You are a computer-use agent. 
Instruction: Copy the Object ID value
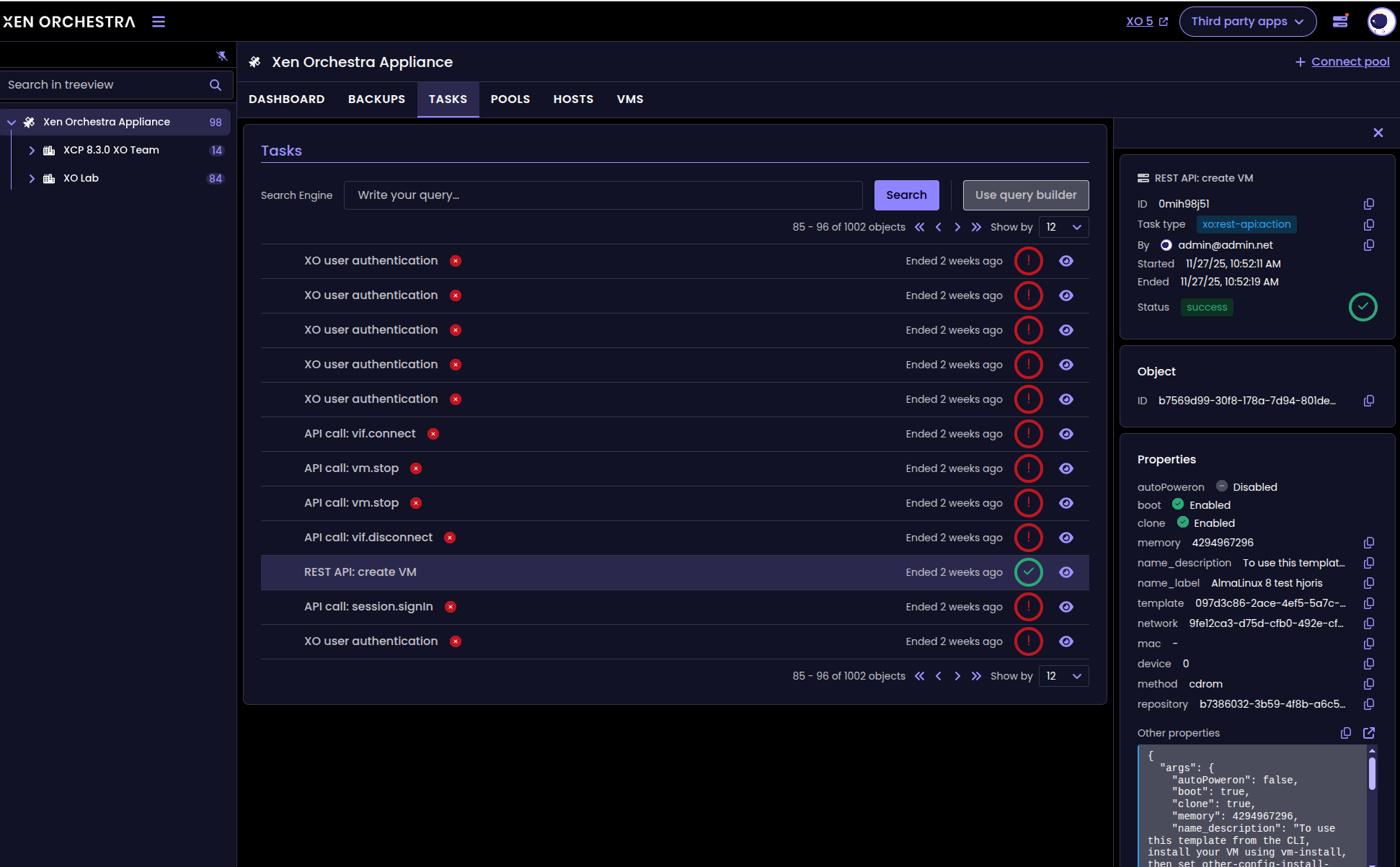pyautogui.click(x=1368, y=401)
